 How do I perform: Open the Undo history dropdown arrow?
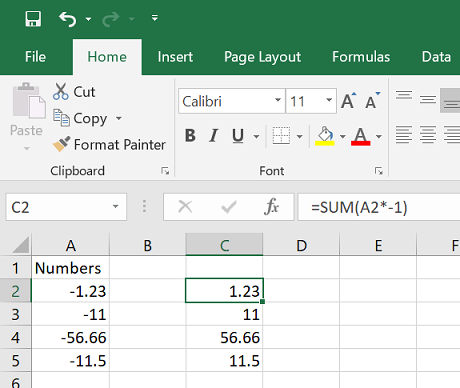click(x=88, y=19)
